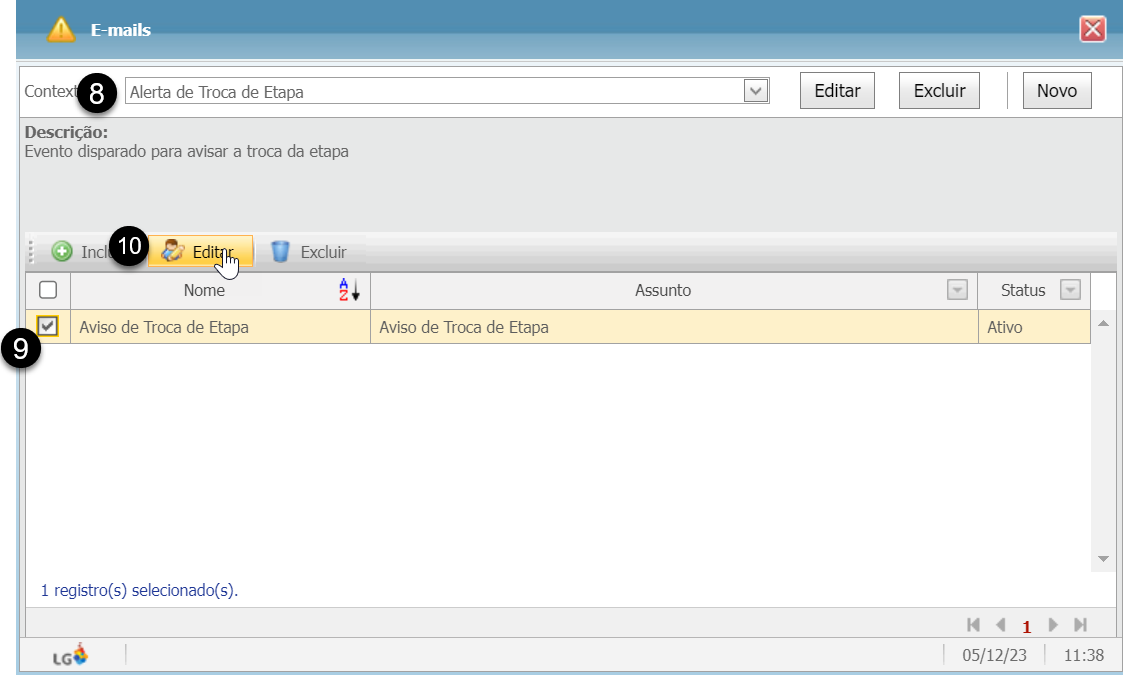Select Assunto cell Aviso de Troca de Etapa
The image size is (1123, 675).
click(674, 327)
